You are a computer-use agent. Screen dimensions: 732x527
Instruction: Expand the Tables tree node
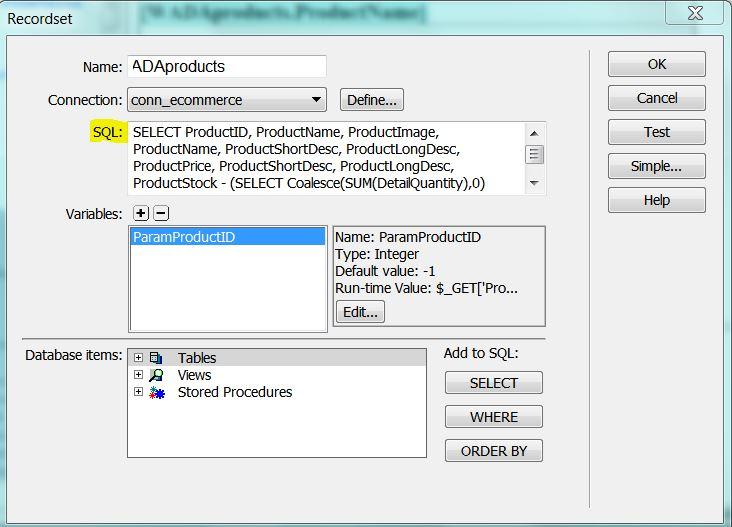(138, 358)
